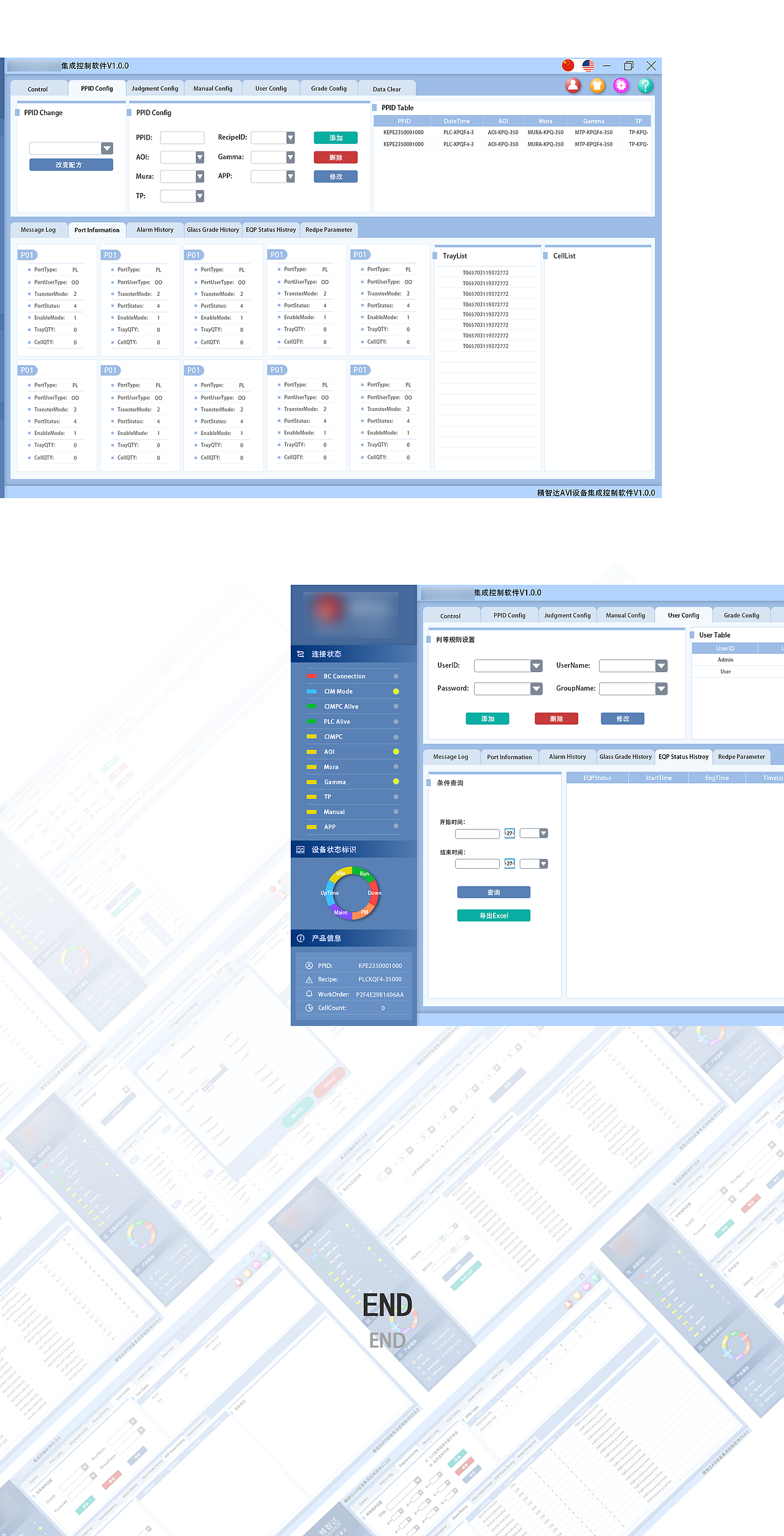
Task: Click the Maint segment of the status ring
Action: (341, 913)
